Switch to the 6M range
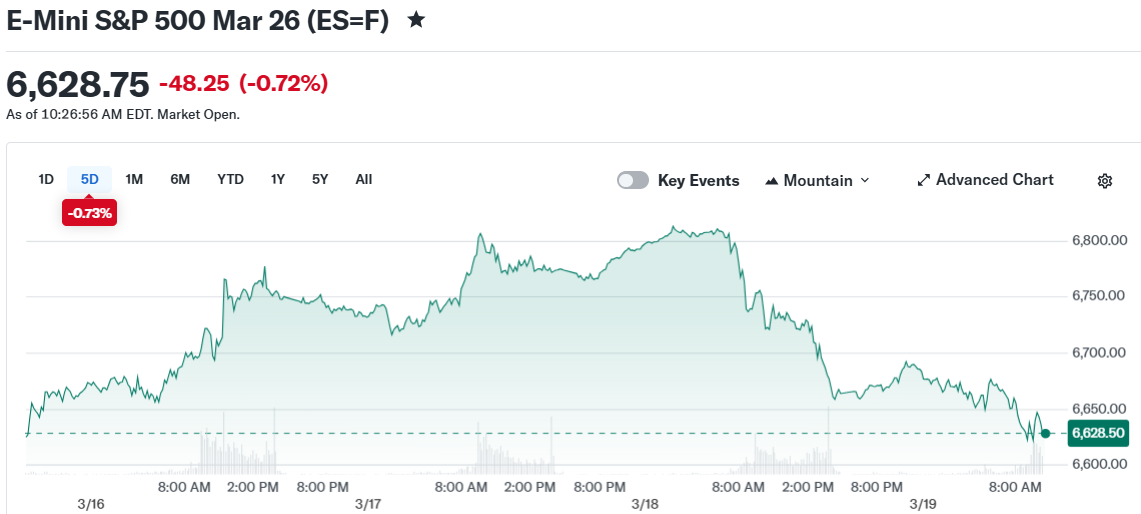The height and width of the screenshot is (514, 1141). (180, 179)
